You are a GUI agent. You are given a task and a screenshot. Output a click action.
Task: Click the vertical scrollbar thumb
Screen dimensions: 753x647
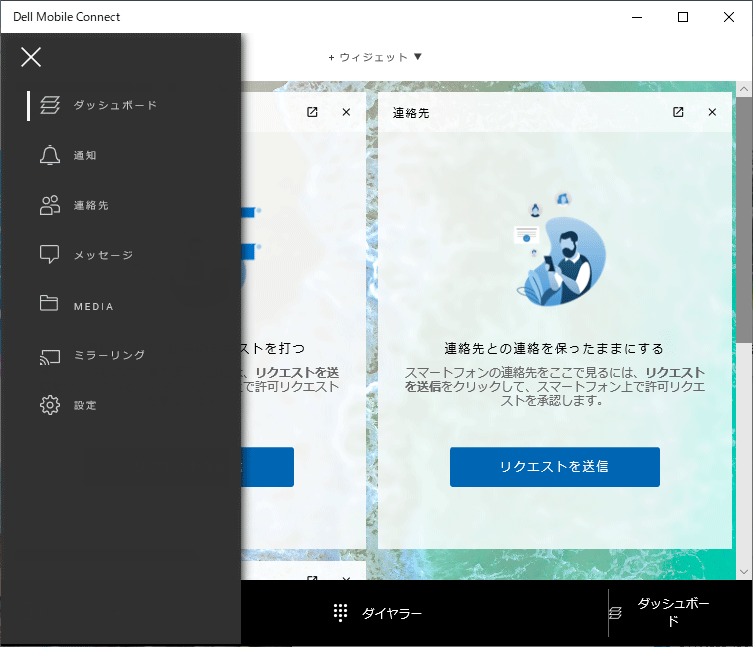click(744, 219)
